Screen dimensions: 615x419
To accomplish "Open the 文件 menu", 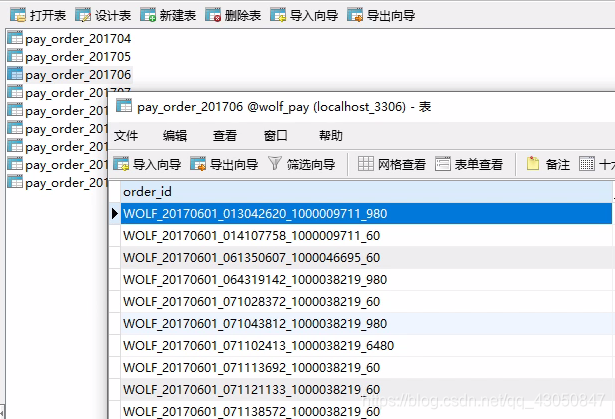I will [126, 136].
